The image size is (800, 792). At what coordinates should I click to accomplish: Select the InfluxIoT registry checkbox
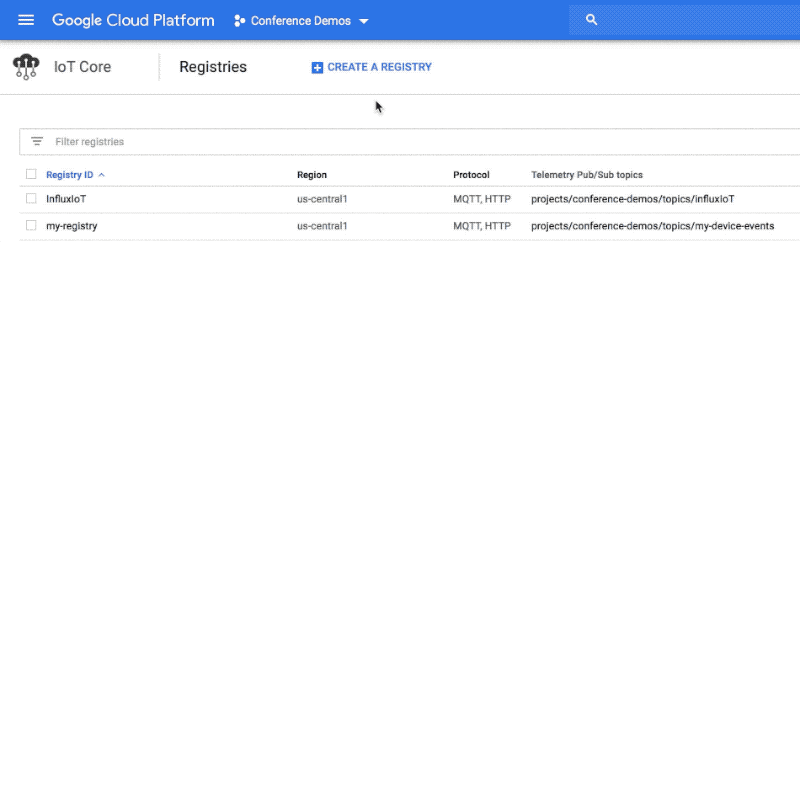(31, 198)
